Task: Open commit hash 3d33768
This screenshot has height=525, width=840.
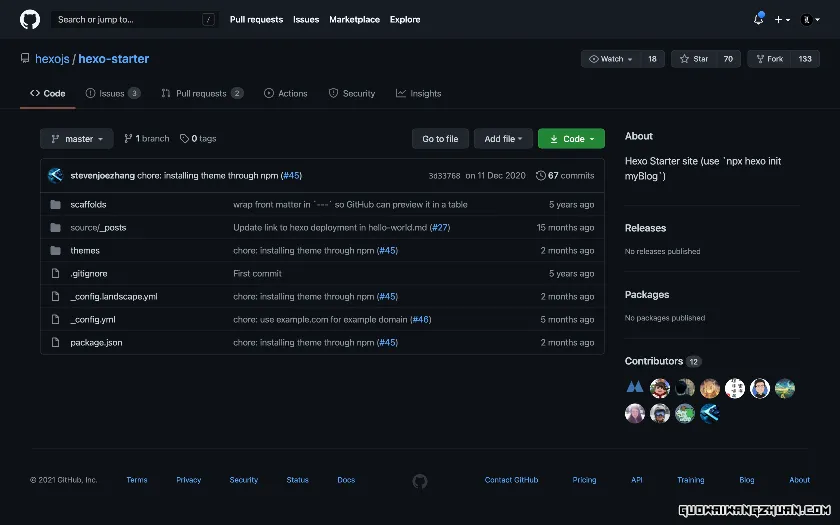Action: (x=444, y=176)
